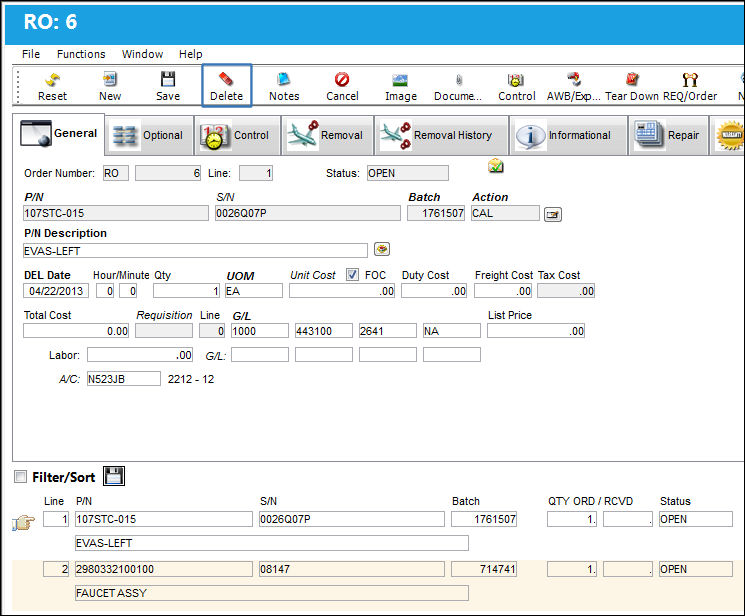Save the repair order with Save icon
The image size is (745, 616).
click(168, 87)
